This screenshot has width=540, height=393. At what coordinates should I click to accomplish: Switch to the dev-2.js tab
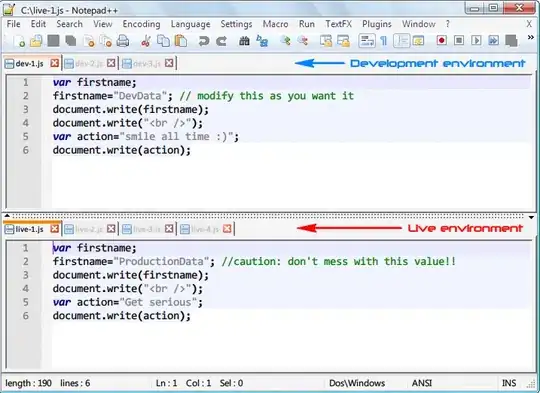click(89, 63)
